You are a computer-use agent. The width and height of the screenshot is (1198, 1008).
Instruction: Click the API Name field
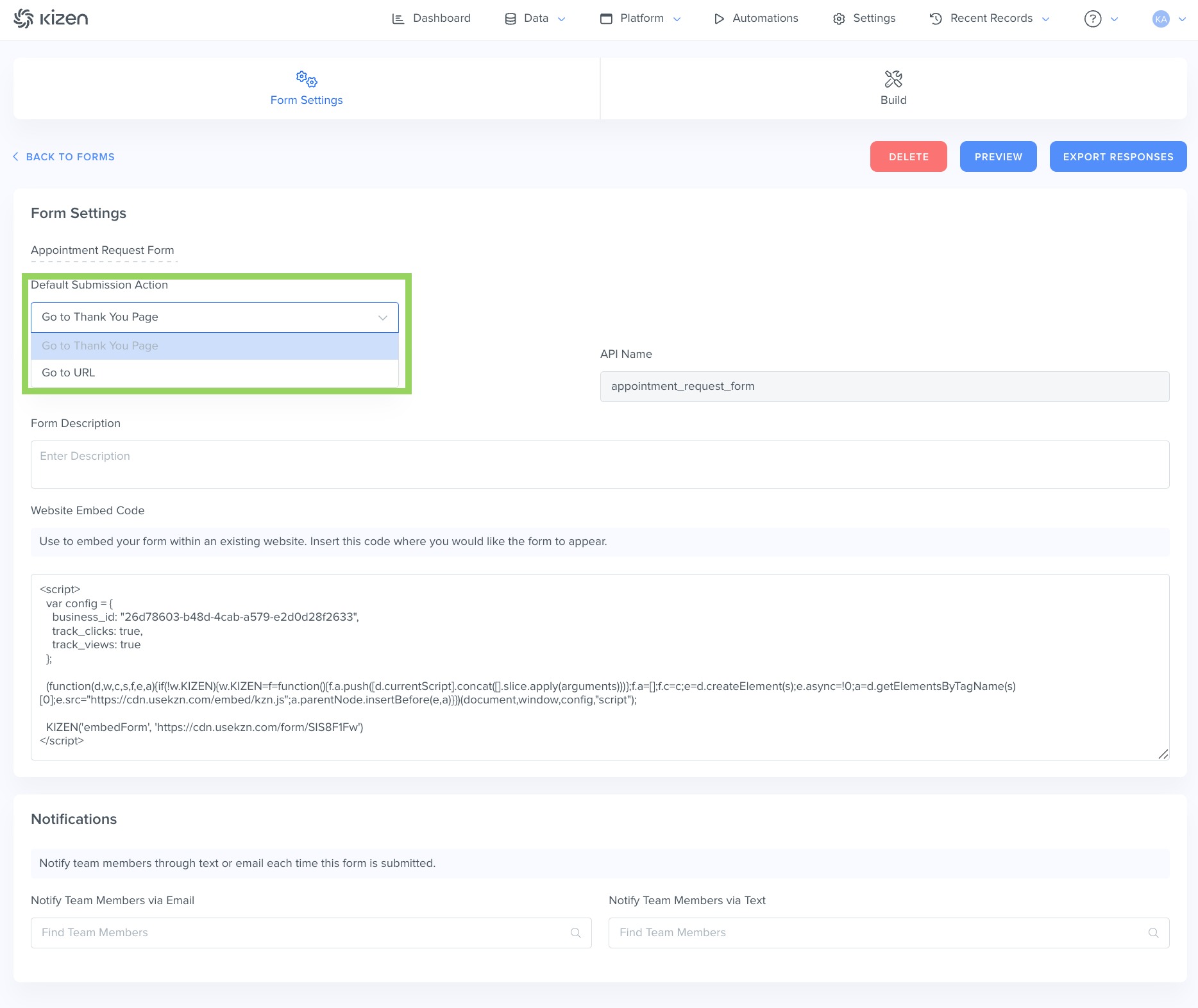884,387
